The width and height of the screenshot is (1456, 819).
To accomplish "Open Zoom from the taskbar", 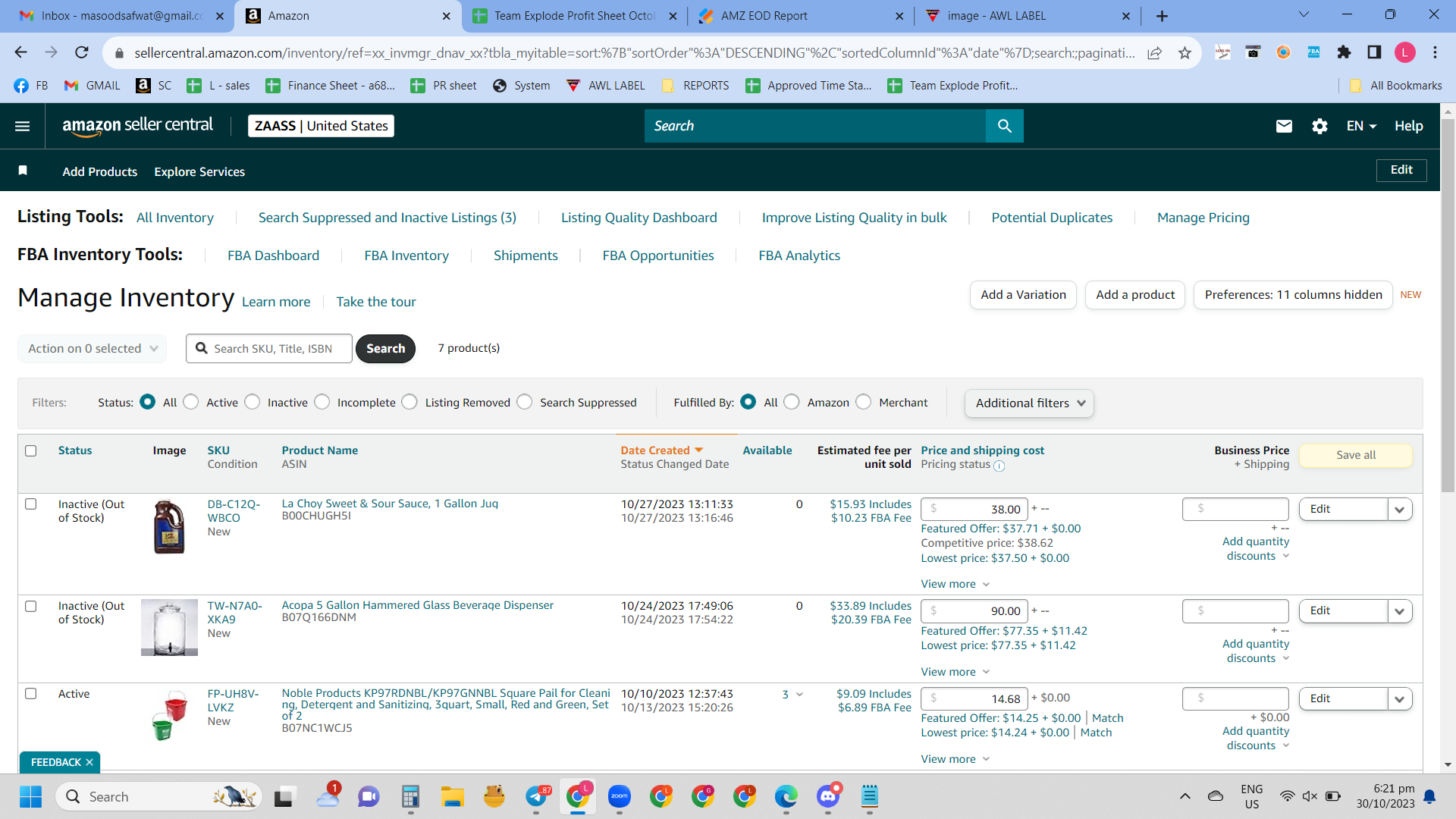I will point(620,796).
